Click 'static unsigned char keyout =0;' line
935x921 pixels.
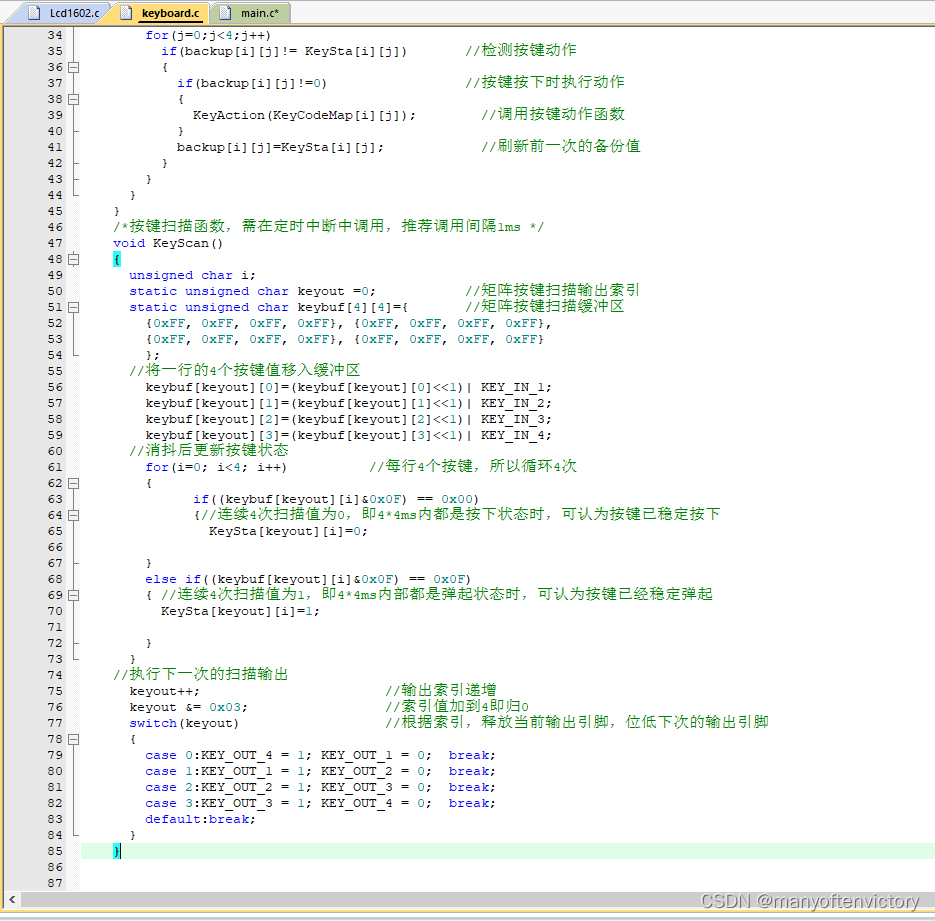pyautogui.click(x=252, y=292)
